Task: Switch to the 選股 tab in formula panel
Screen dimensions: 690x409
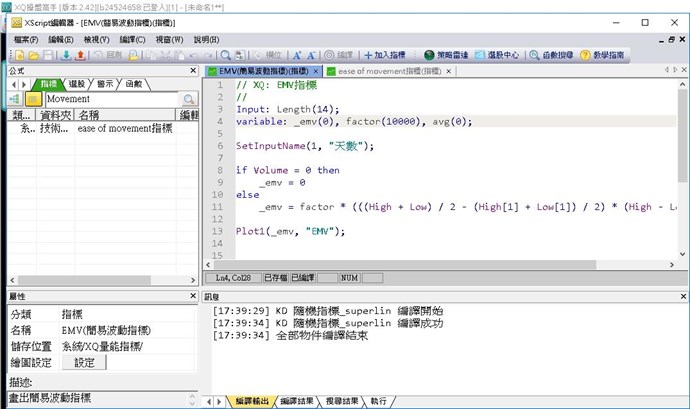Action: (x=77, y=84)
